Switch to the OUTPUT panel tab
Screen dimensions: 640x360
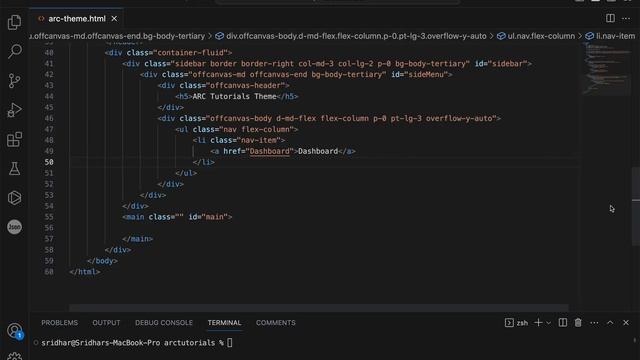pos(106,322)
